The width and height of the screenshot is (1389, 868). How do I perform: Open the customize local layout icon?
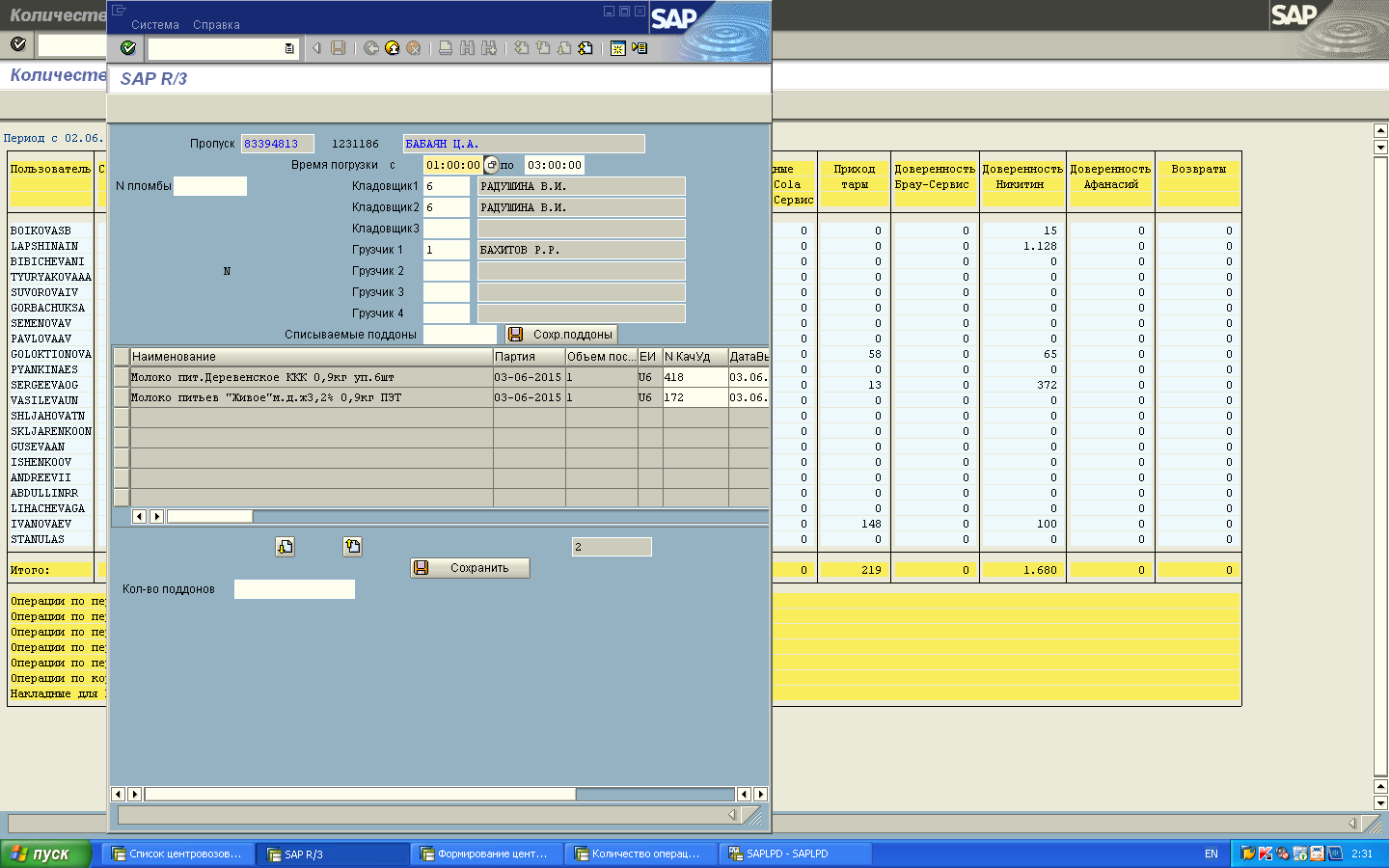click(640, 48)
